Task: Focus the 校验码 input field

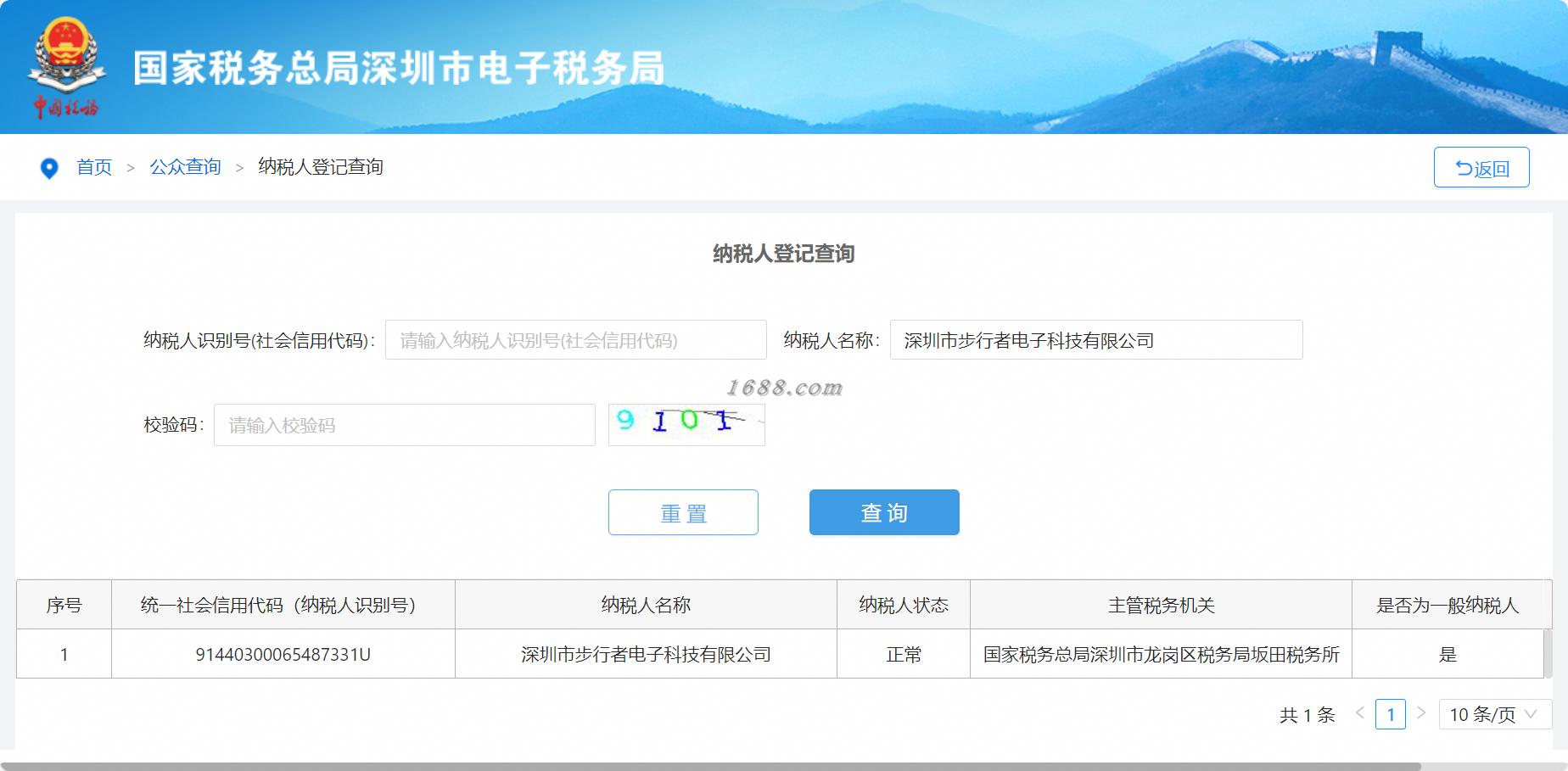Action: coord(404,425)
